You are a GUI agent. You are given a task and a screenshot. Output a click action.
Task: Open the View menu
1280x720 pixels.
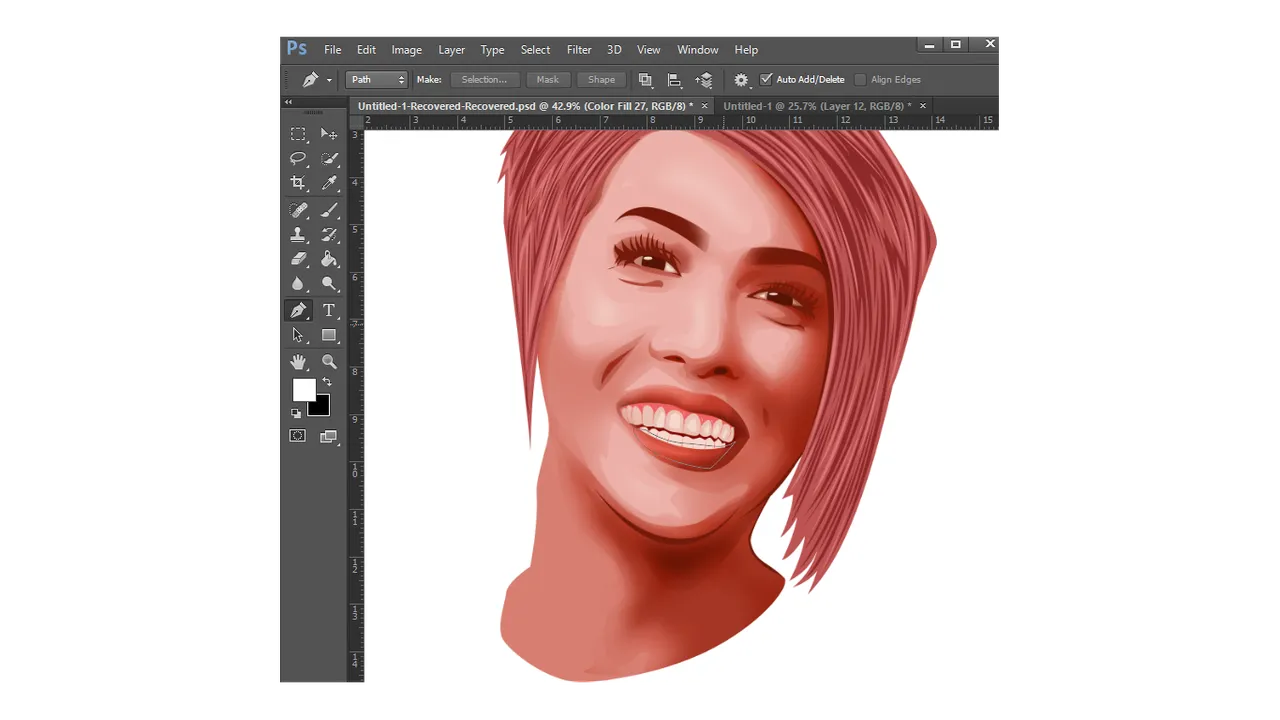pyautogui.click(x=649, y=50)
